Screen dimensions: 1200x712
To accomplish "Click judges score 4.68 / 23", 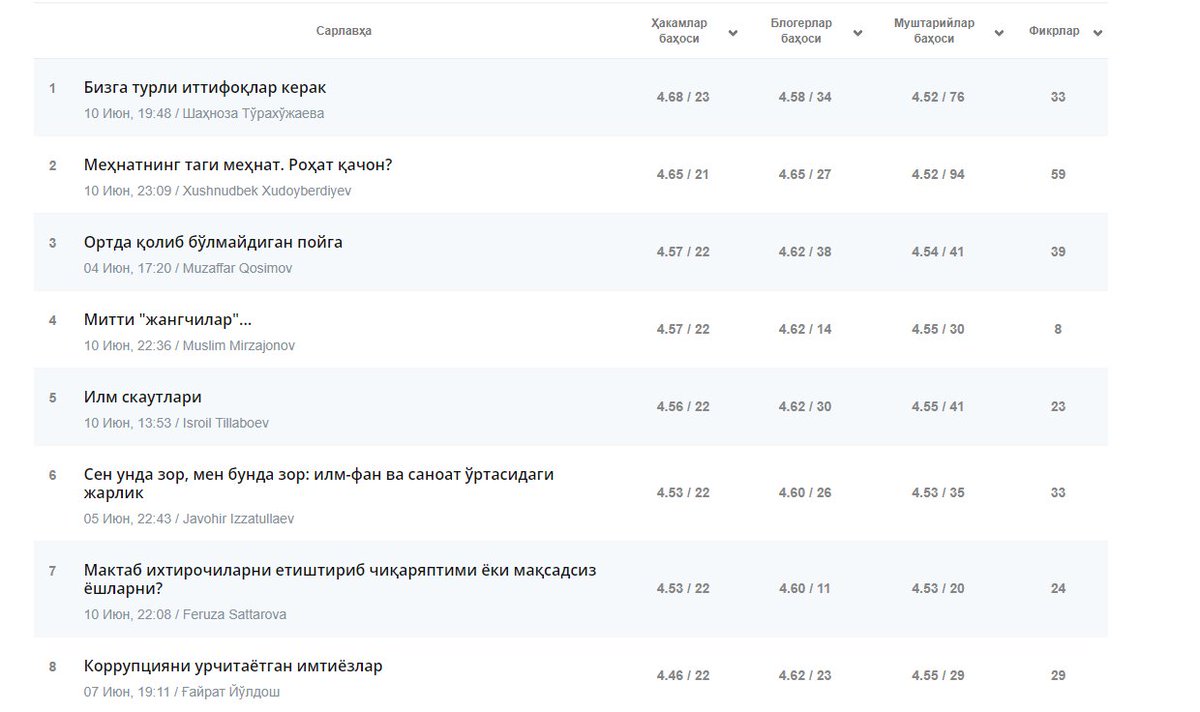I will pos(683,97).
